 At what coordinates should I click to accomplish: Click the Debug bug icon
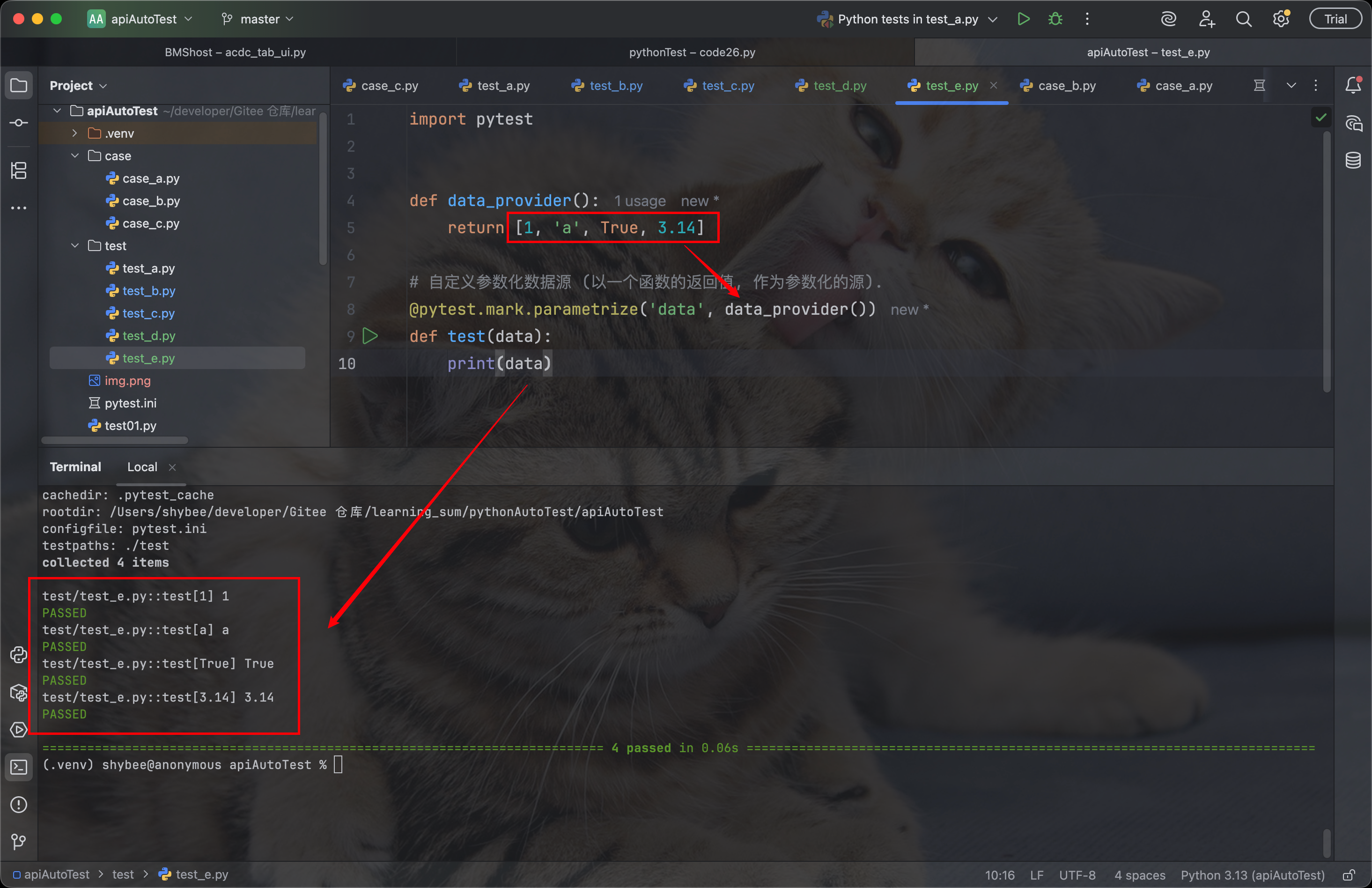pyautogui.click(x=1055, y=19)
